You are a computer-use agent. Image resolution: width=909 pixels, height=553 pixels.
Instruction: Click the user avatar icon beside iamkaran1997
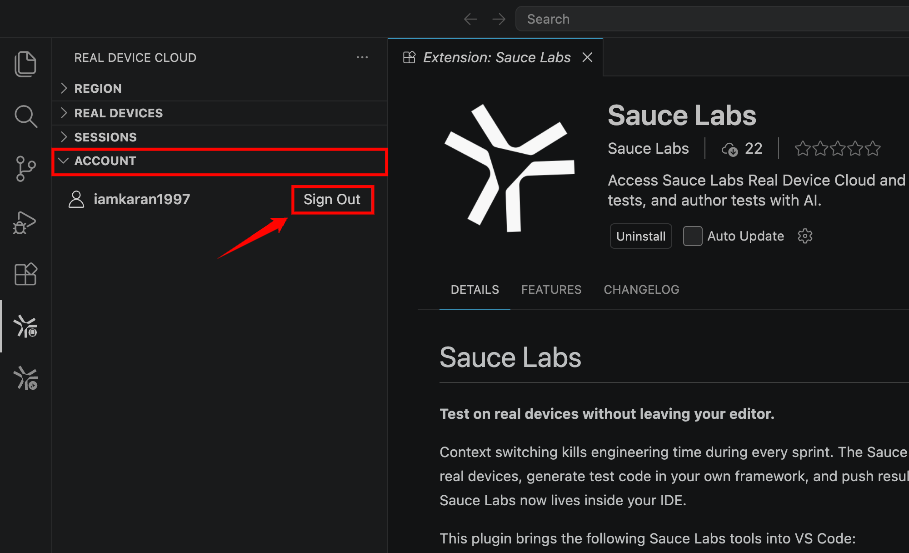76,199
